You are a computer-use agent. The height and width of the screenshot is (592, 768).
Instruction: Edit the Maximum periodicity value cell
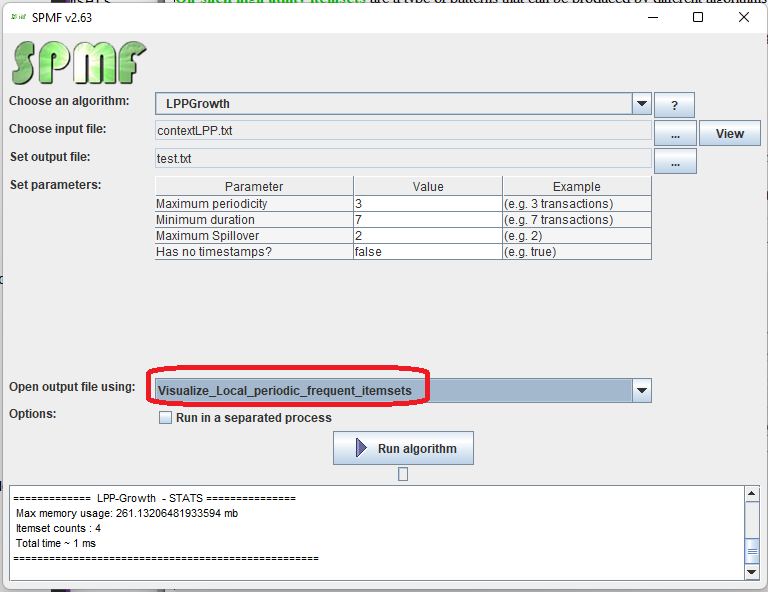[x=427, y=204]
